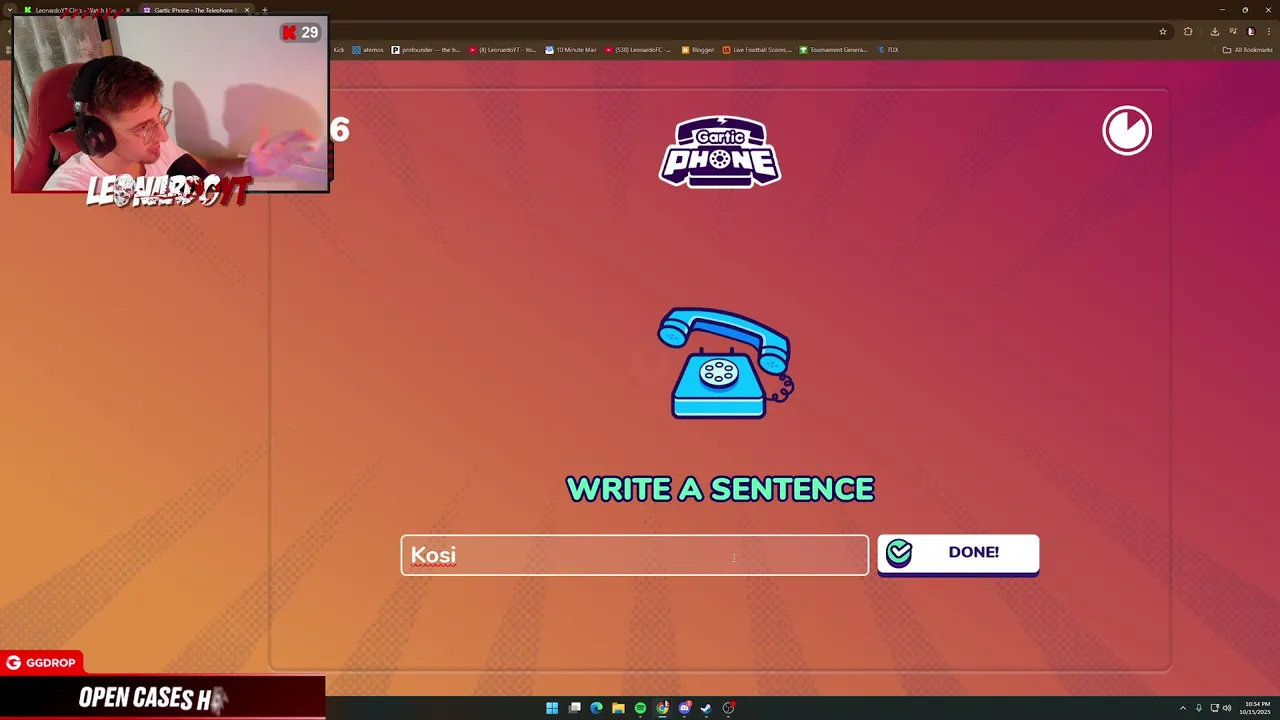The height and width of the screenshot is (720, 1280).
Task: Open the volume tray icon
Action: pyautogui.click(x=1227, y=708)
